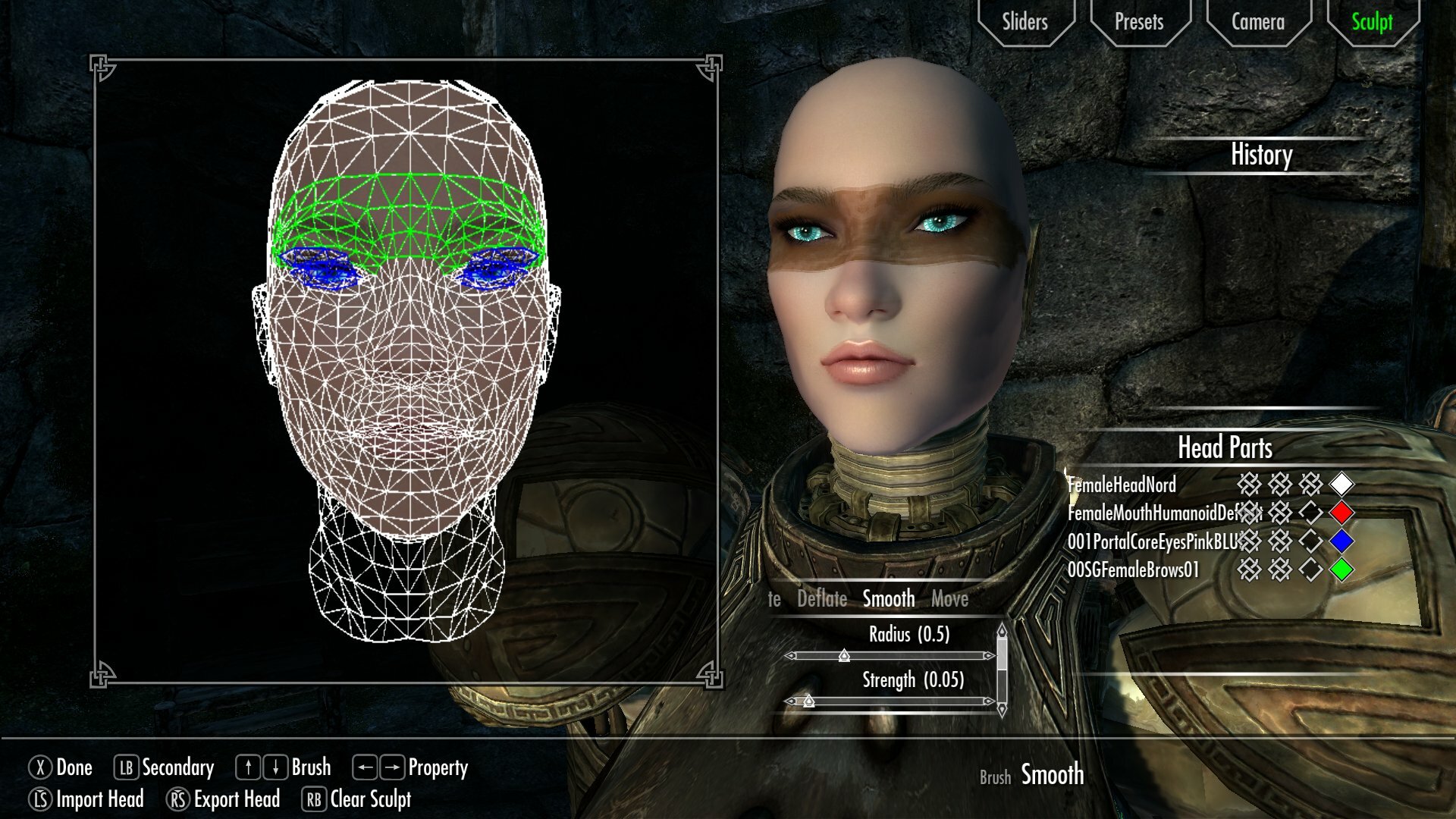This screenshot has width=1456, height=819.
Task: Click the down arrow key for Brush
Action: pos(275,767)
